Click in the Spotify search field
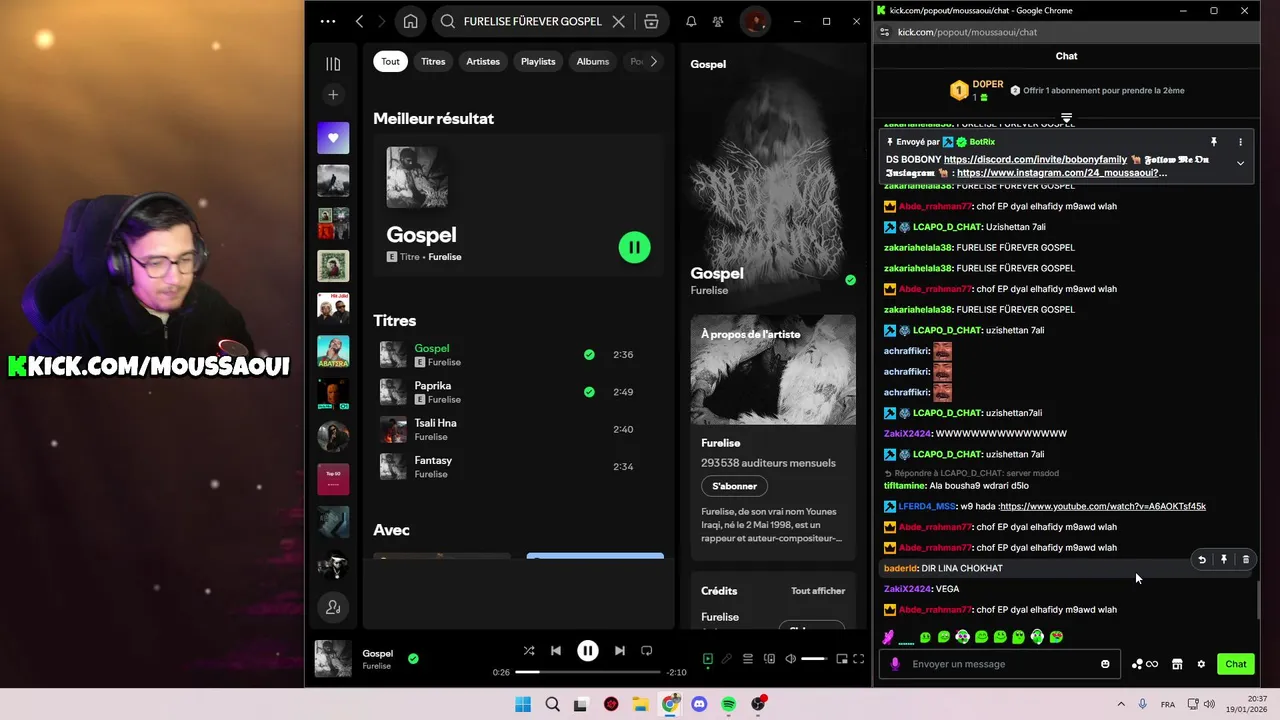1280x720 pixels. click(x=532, y=21)
